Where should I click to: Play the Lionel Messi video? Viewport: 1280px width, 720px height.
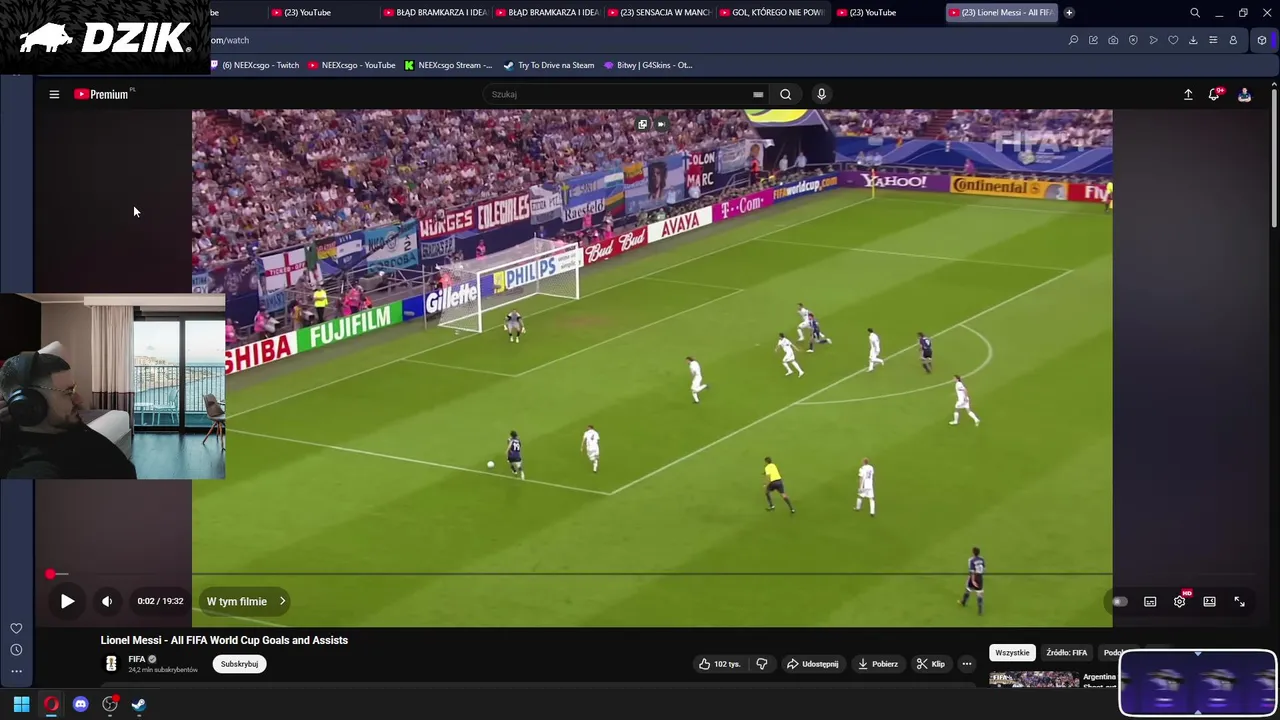click(67, 601)
